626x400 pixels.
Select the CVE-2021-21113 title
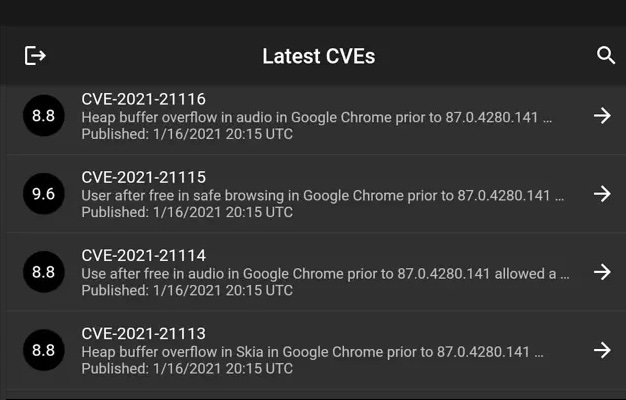(x=143, y=333)
